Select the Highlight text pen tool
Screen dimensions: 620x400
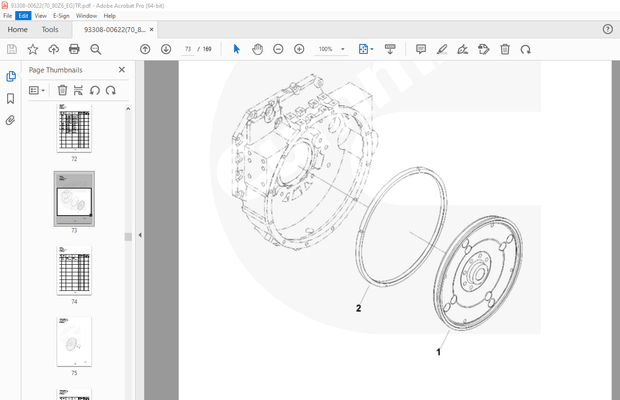click(x=442, y=49)
